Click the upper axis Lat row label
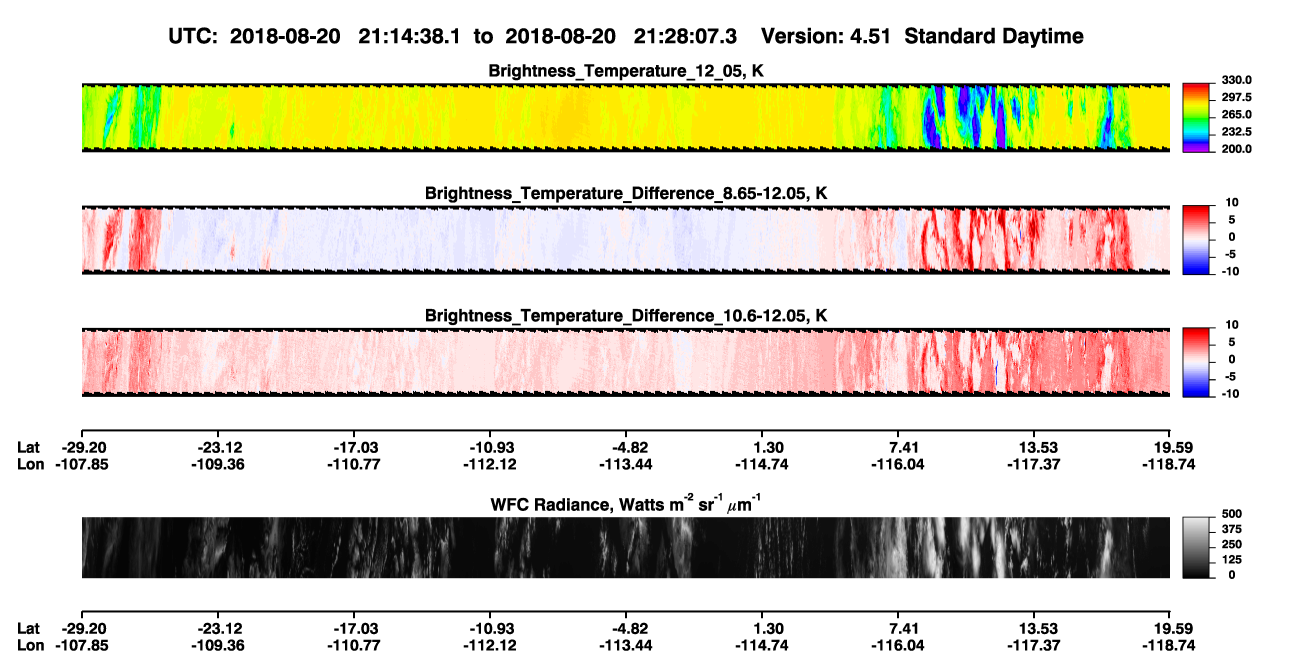This screenshot has height=667, width=1300. pos(30,447)
